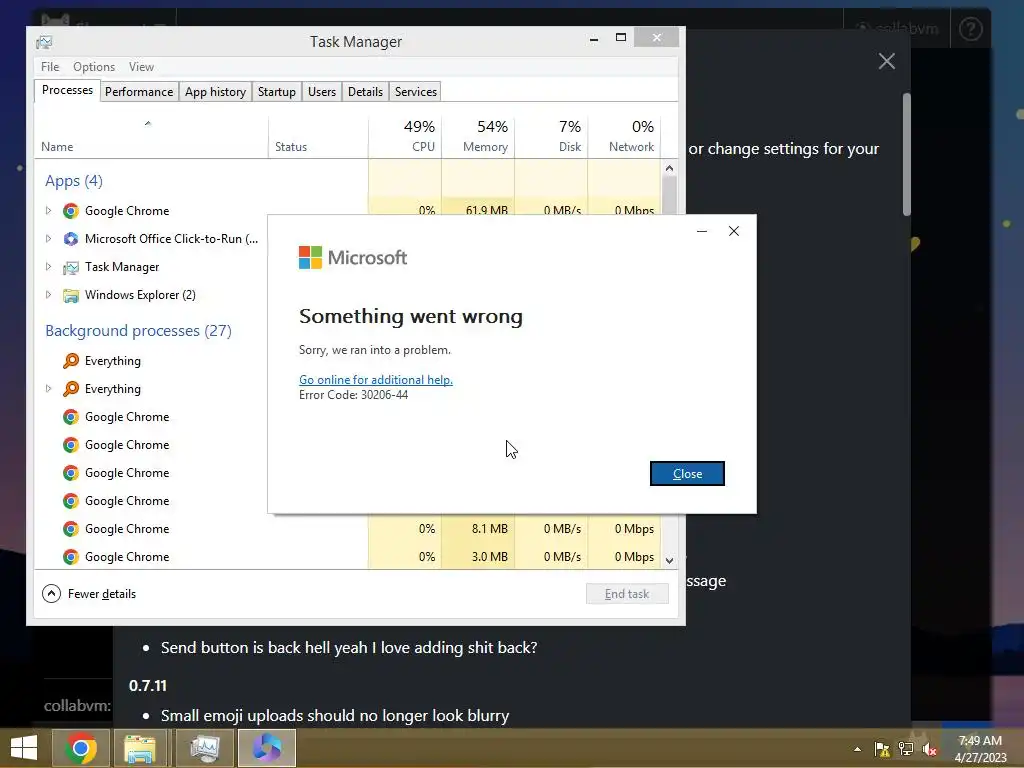Expand the Task Manager app row
This screenshot has height=768, width=1024.
48,267
